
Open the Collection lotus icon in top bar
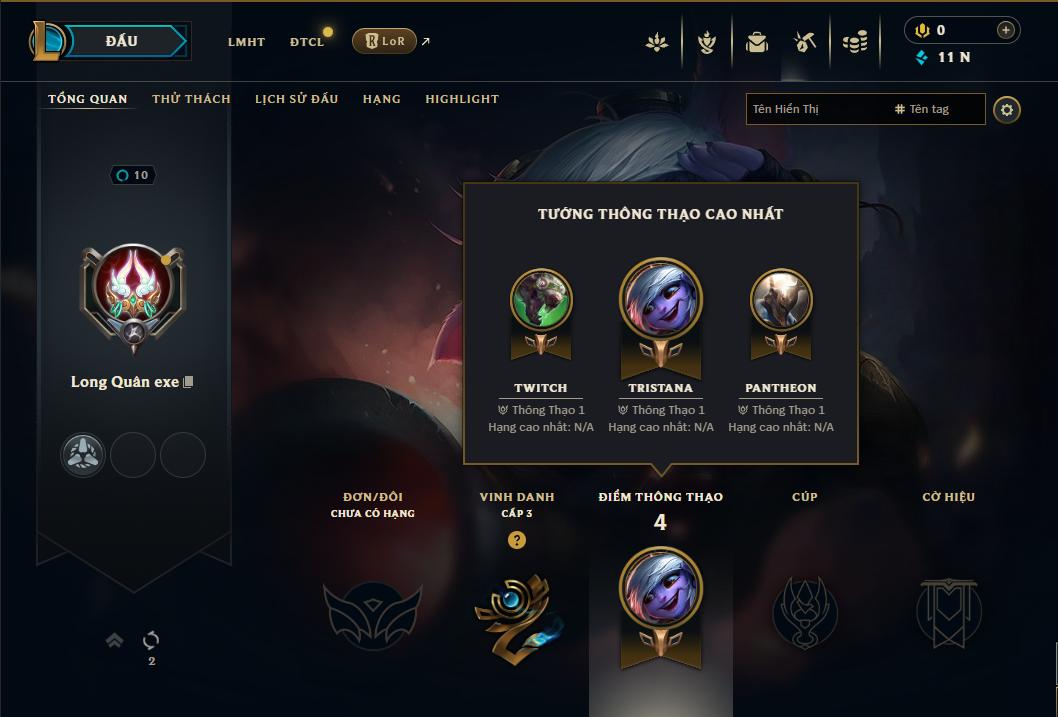click(x=657, y=42)
